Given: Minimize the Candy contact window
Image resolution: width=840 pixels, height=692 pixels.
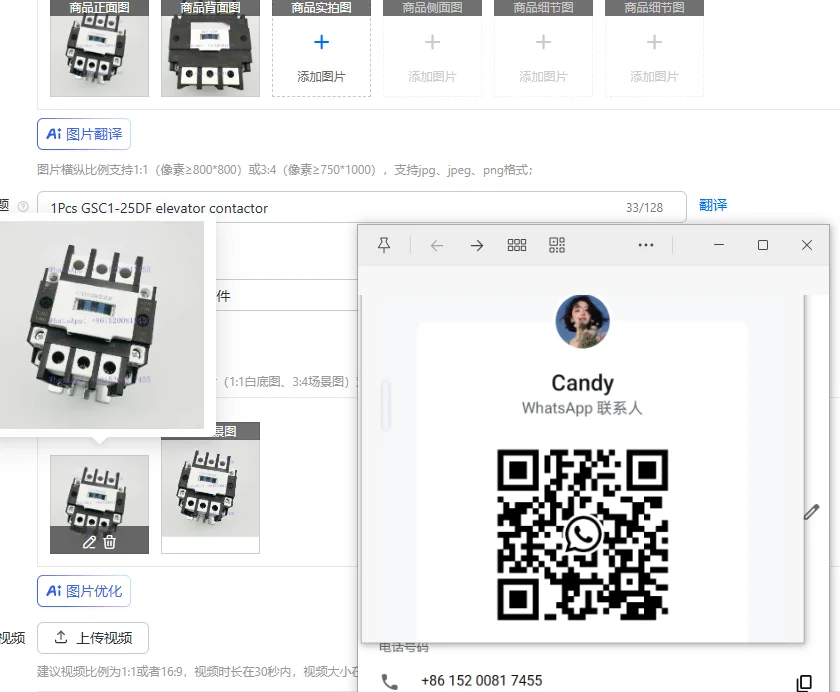Looking at the screenshot, I should [x=719, y=245].
